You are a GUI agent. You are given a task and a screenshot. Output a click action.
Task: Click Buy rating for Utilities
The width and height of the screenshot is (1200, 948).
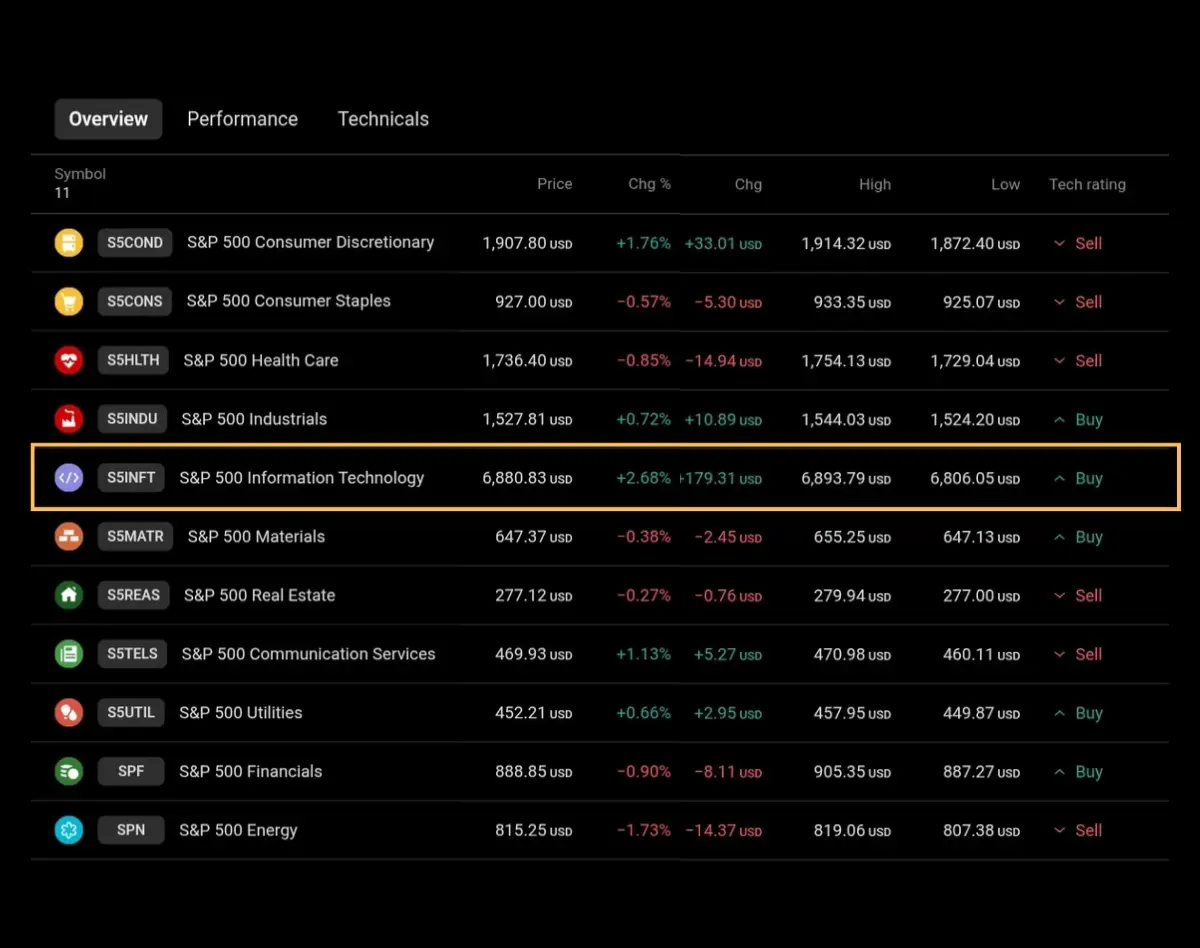tap(1078, 713)
